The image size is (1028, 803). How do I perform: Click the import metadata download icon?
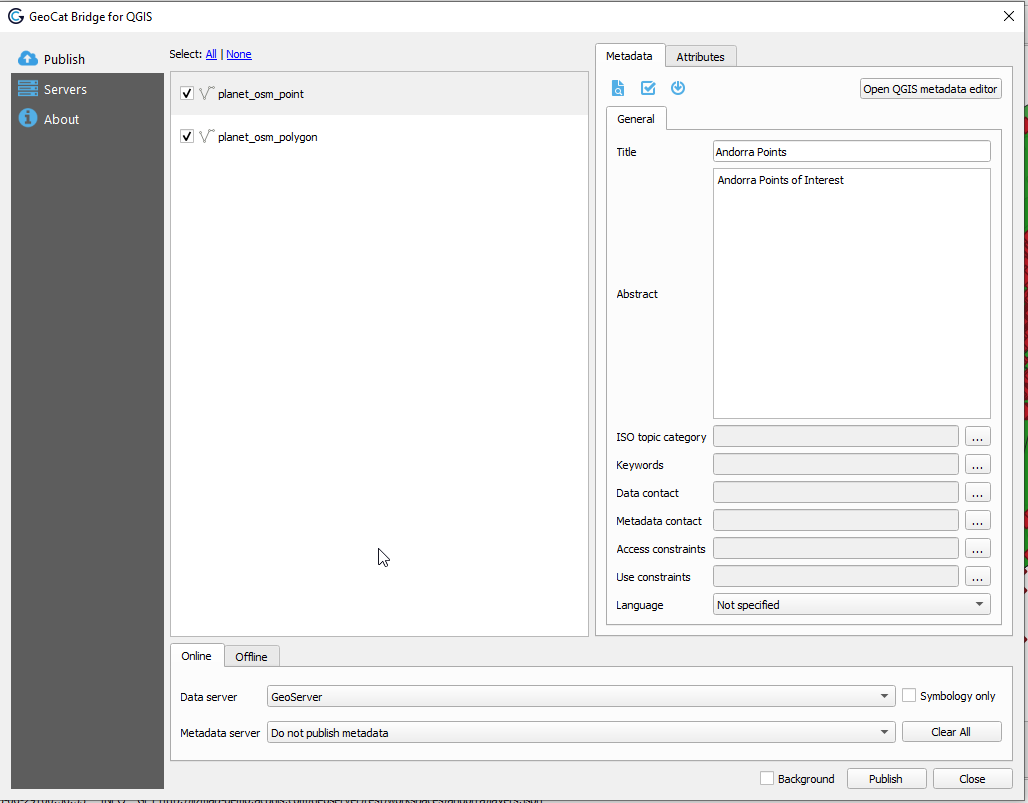pos(678,88)
